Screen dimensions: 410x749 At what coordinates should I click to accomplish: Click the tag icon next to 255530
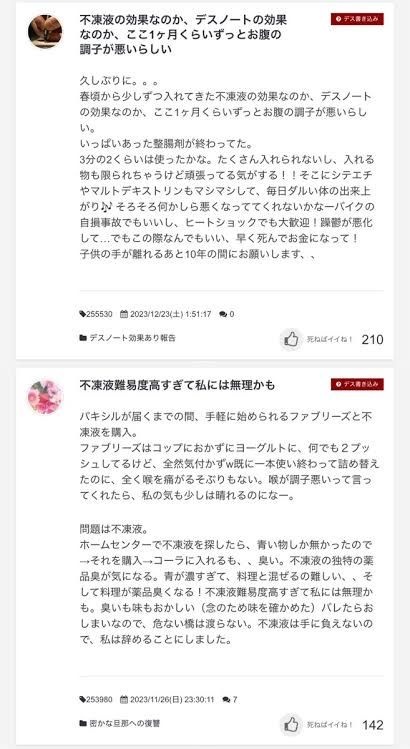[82, 314]
